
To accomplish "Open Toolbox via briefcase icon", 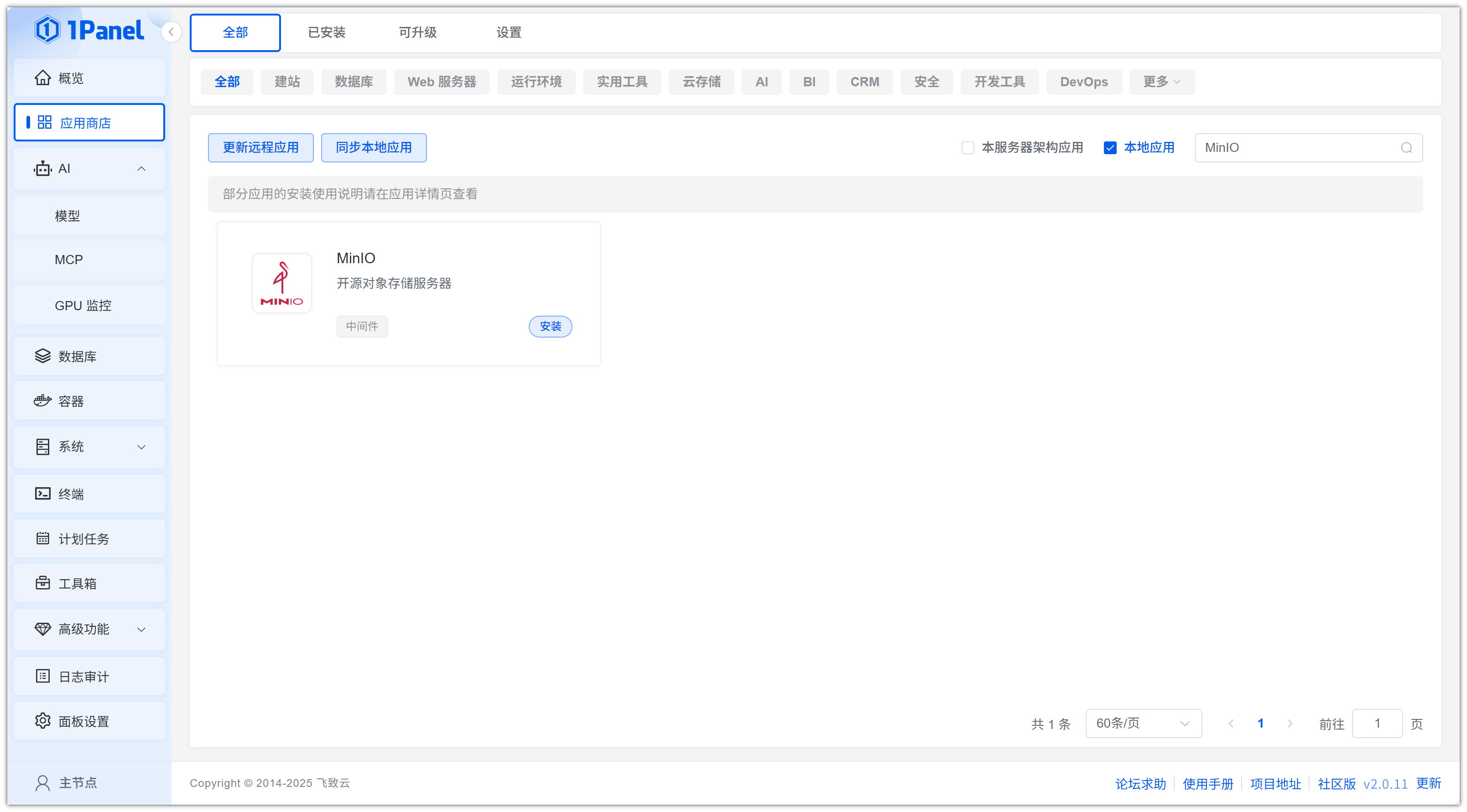I will [42, 583].
